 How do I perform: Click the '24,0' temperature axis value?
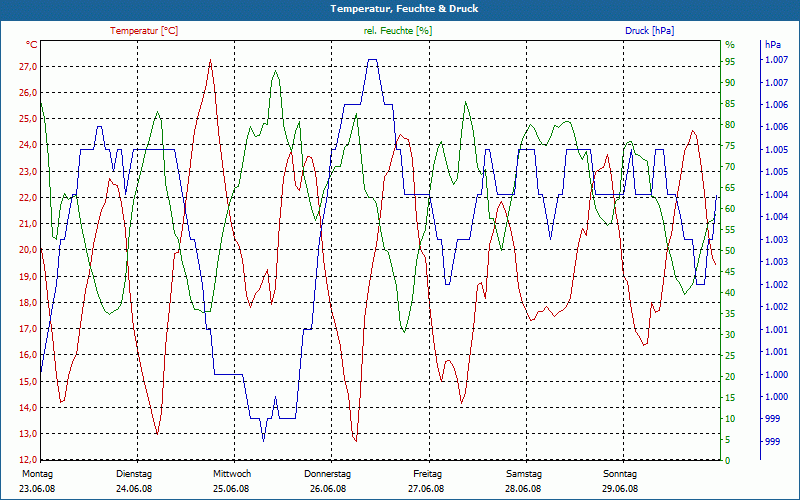[28, 145]
